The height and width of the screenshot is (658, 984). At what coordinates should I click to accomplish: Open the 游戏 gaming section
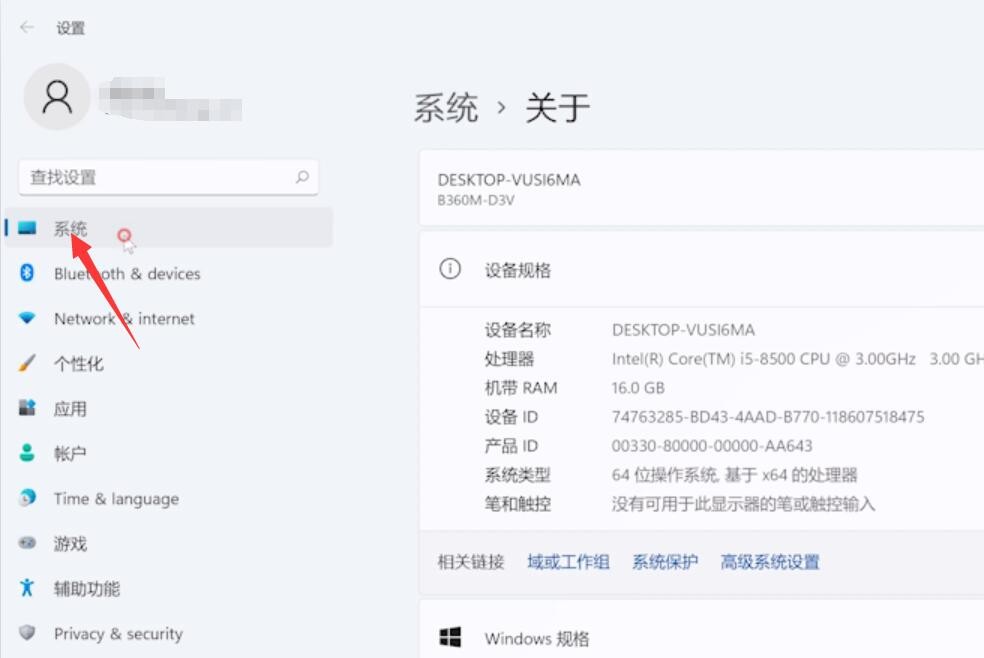(x=27, y=543)
